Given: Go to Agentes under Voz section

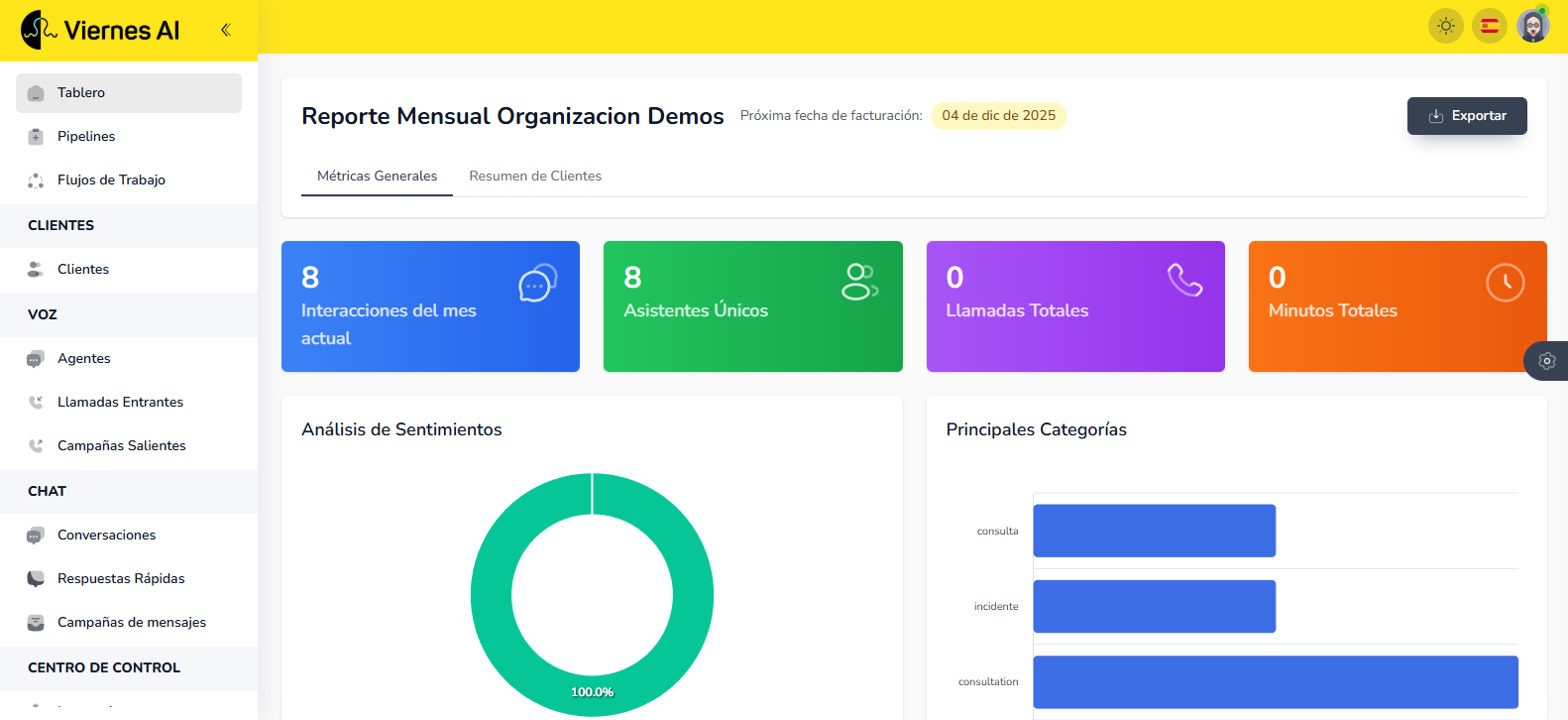Looking at the screenshot, I should [x=84, y=358].
